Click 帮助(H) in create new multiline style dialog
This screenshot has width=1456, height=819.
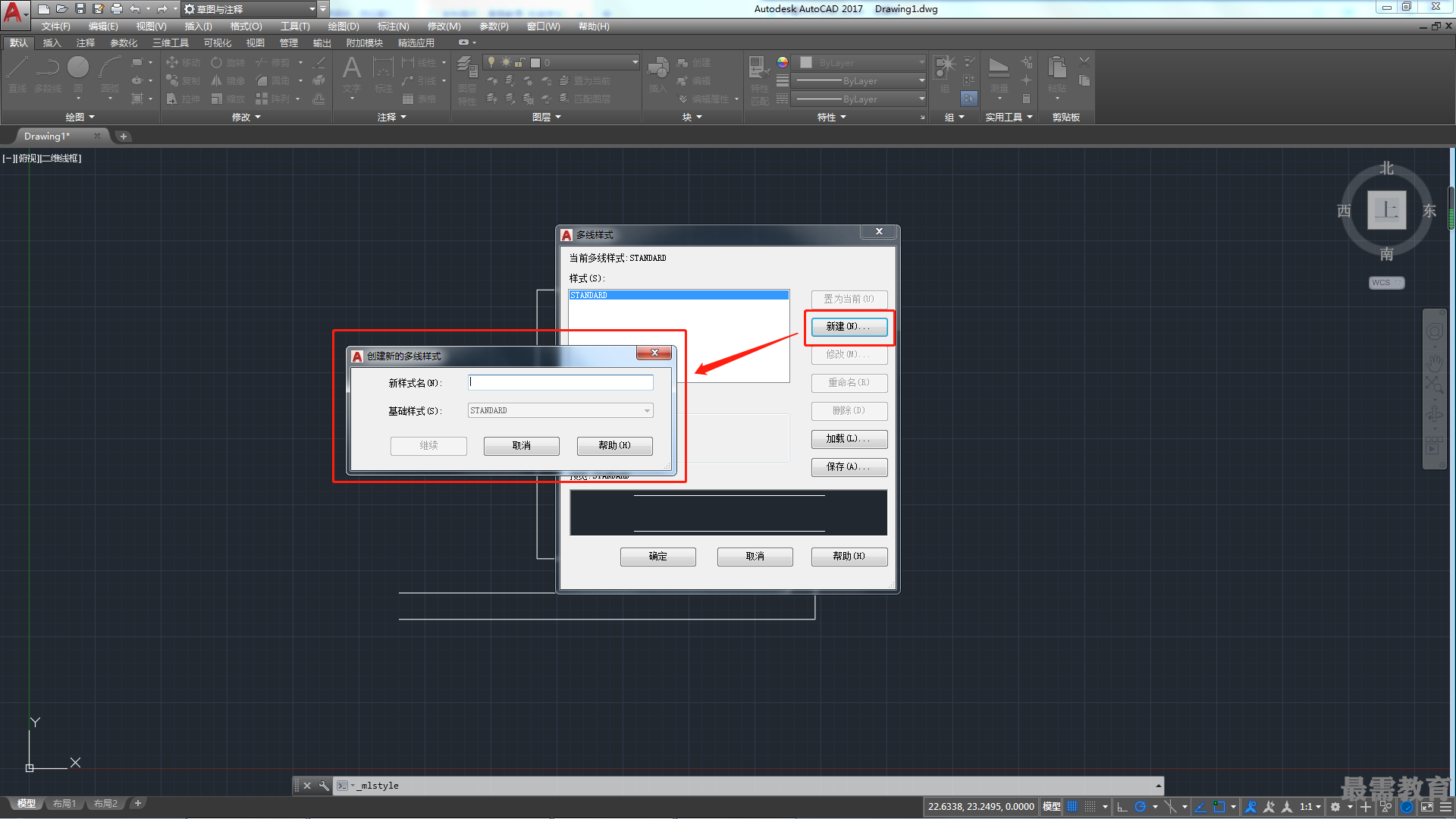(x=614, y=446)
